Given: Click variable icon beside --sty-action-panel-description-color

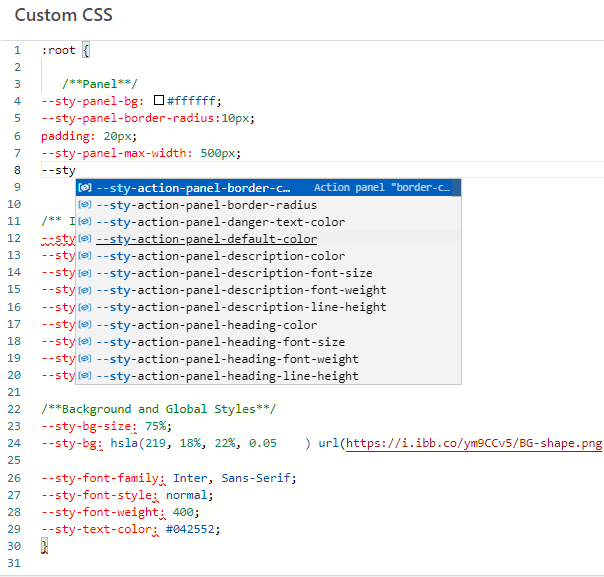Looking at the screenshot, I should (85, 256).
